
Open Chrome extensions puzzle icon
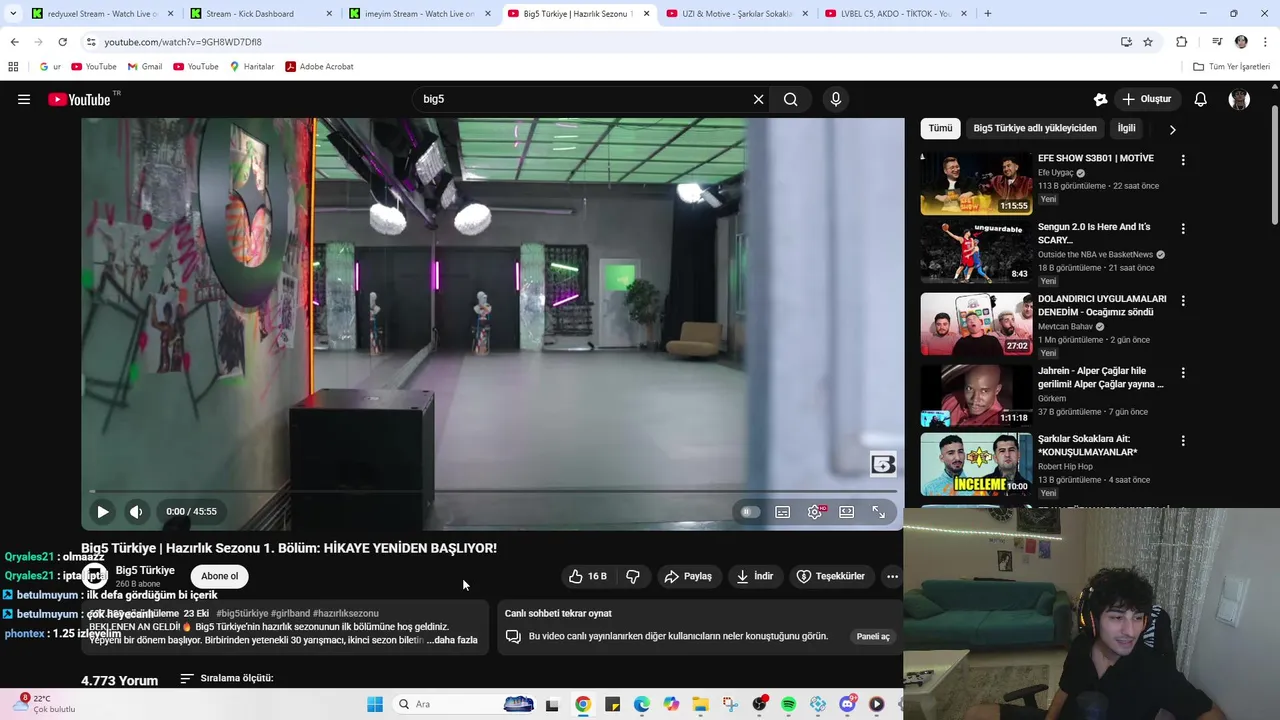(1182, 42)
